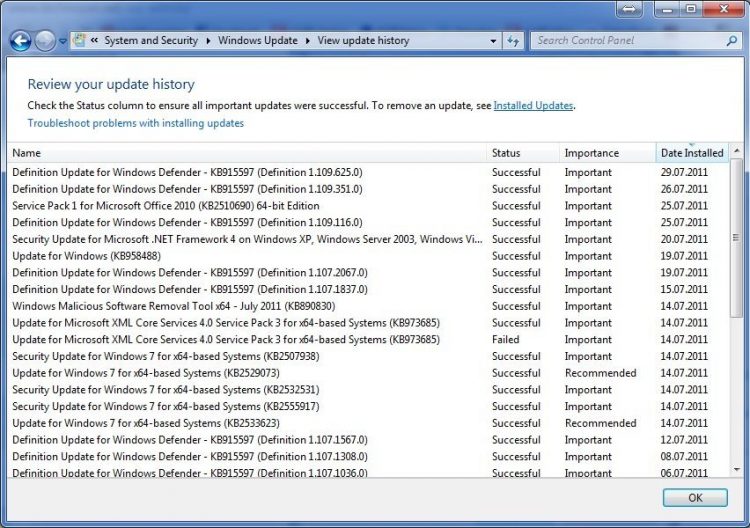
Task: Click the 15.07.2011 date cell
Action: pyautogui.click(x=684, y=290)
